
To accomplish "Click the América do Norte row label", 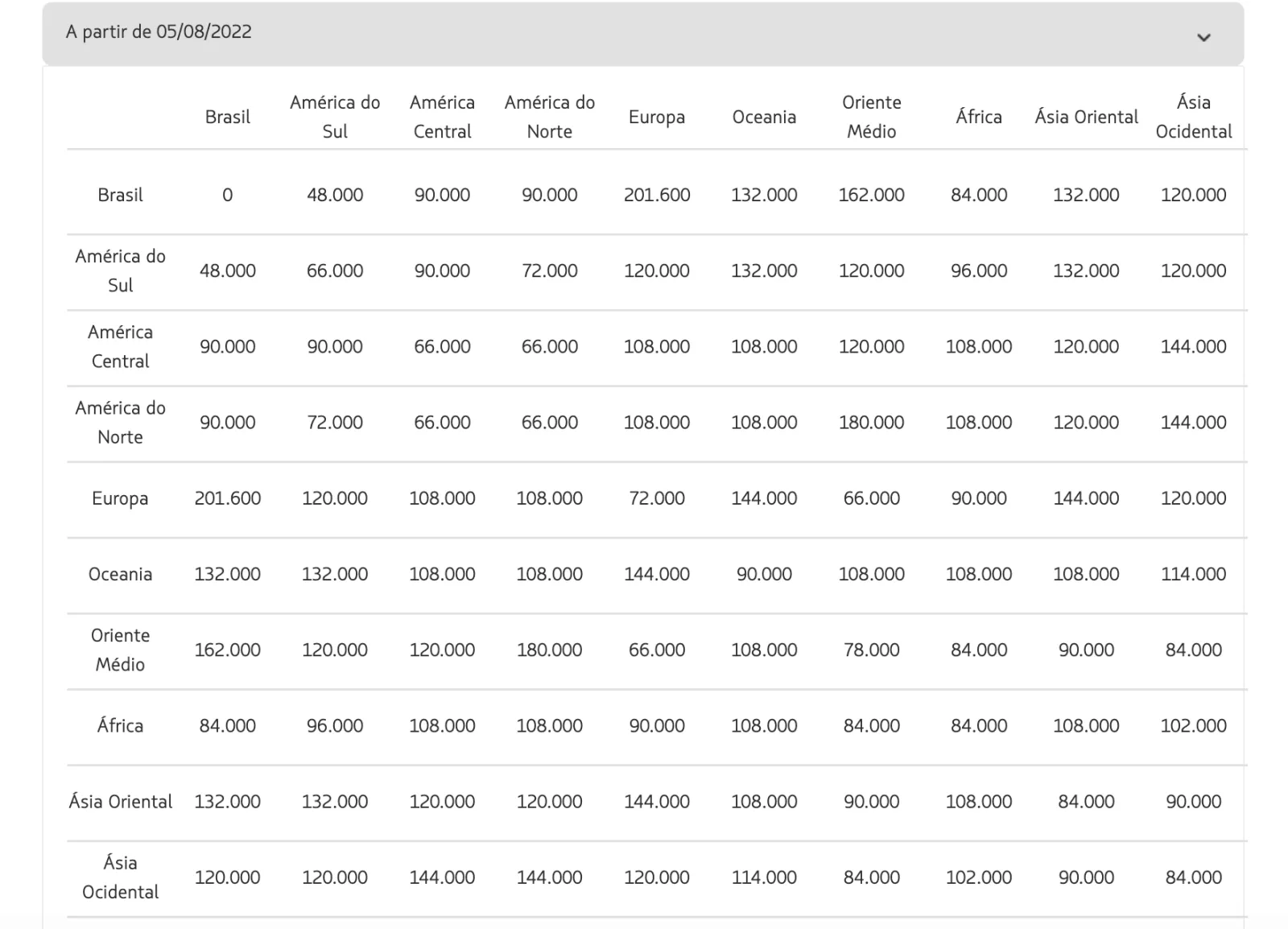I will tap(120, 422).
